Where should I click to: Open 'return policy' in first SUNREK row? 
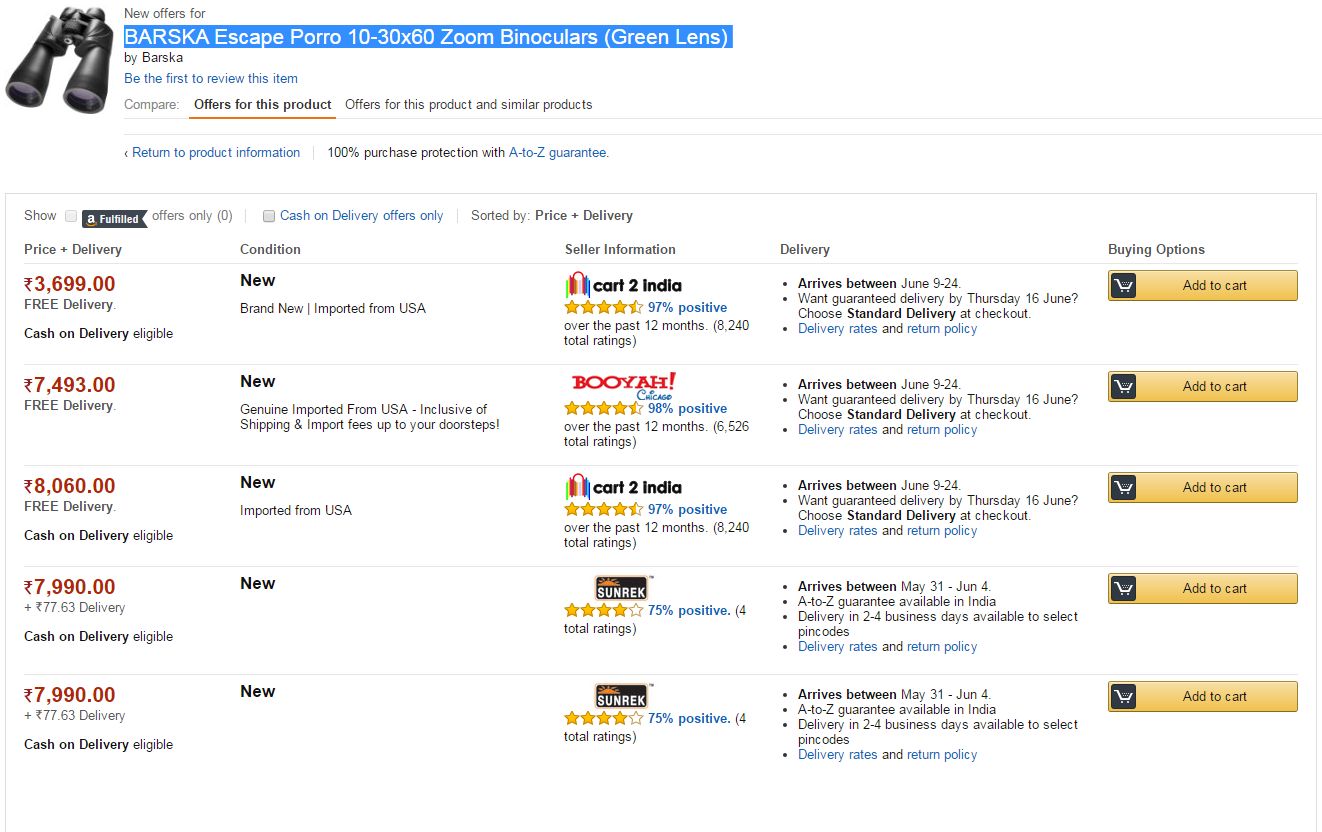click(942, 647)
